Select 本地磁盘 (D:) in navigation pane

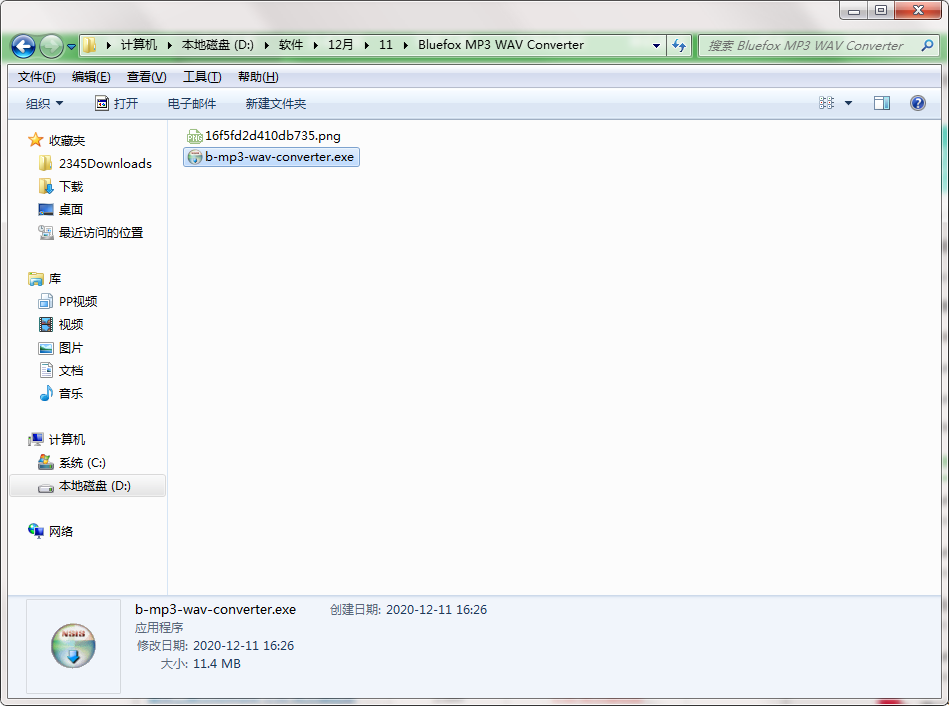tap(87, 486)
